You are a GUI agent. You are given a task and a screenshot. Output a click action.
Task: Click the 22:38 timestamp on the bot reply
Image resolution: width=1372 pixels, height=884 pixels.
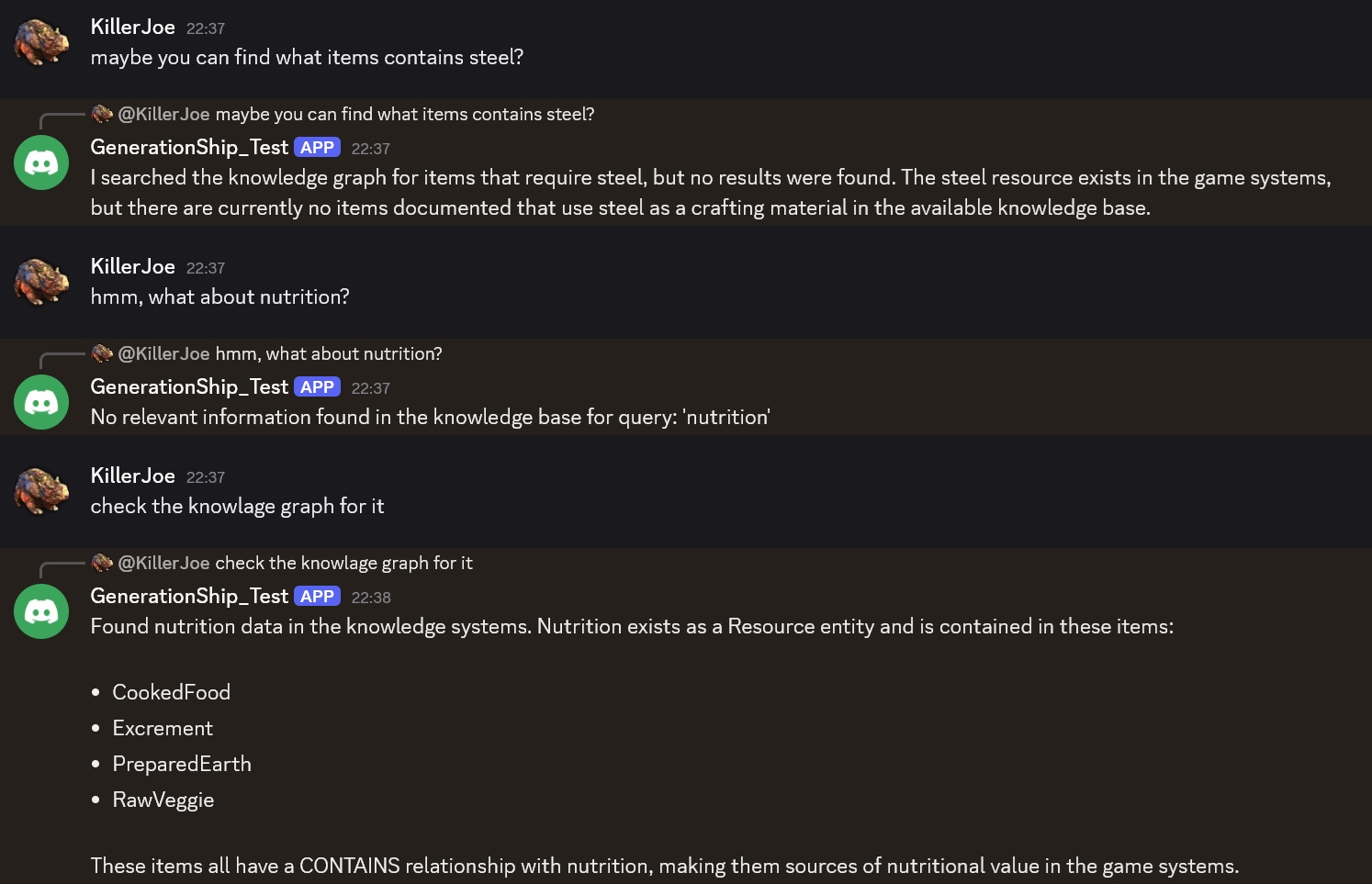point(371,598)
